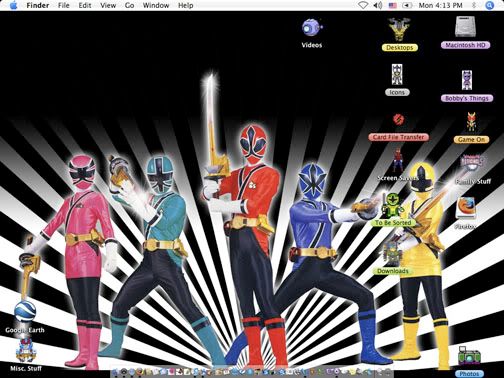The width and height of the screenshot is (504, 378).
Task: Click the US flag input menu
Action: pos(393,5)
